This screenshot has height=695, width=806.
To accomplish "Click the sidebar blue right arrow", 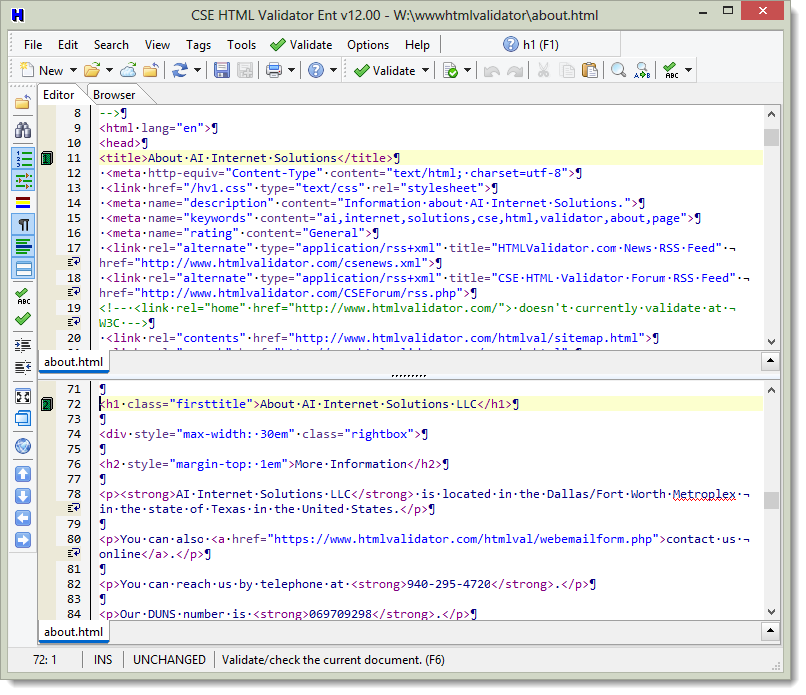I will click(23, 540).
